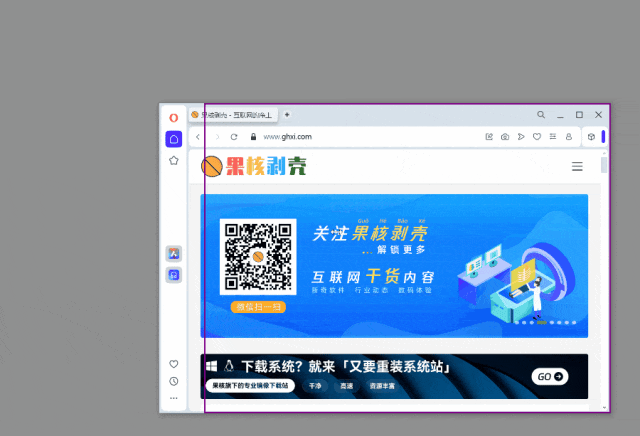Open the Aria star icon in sidebar

coord(173,160)
